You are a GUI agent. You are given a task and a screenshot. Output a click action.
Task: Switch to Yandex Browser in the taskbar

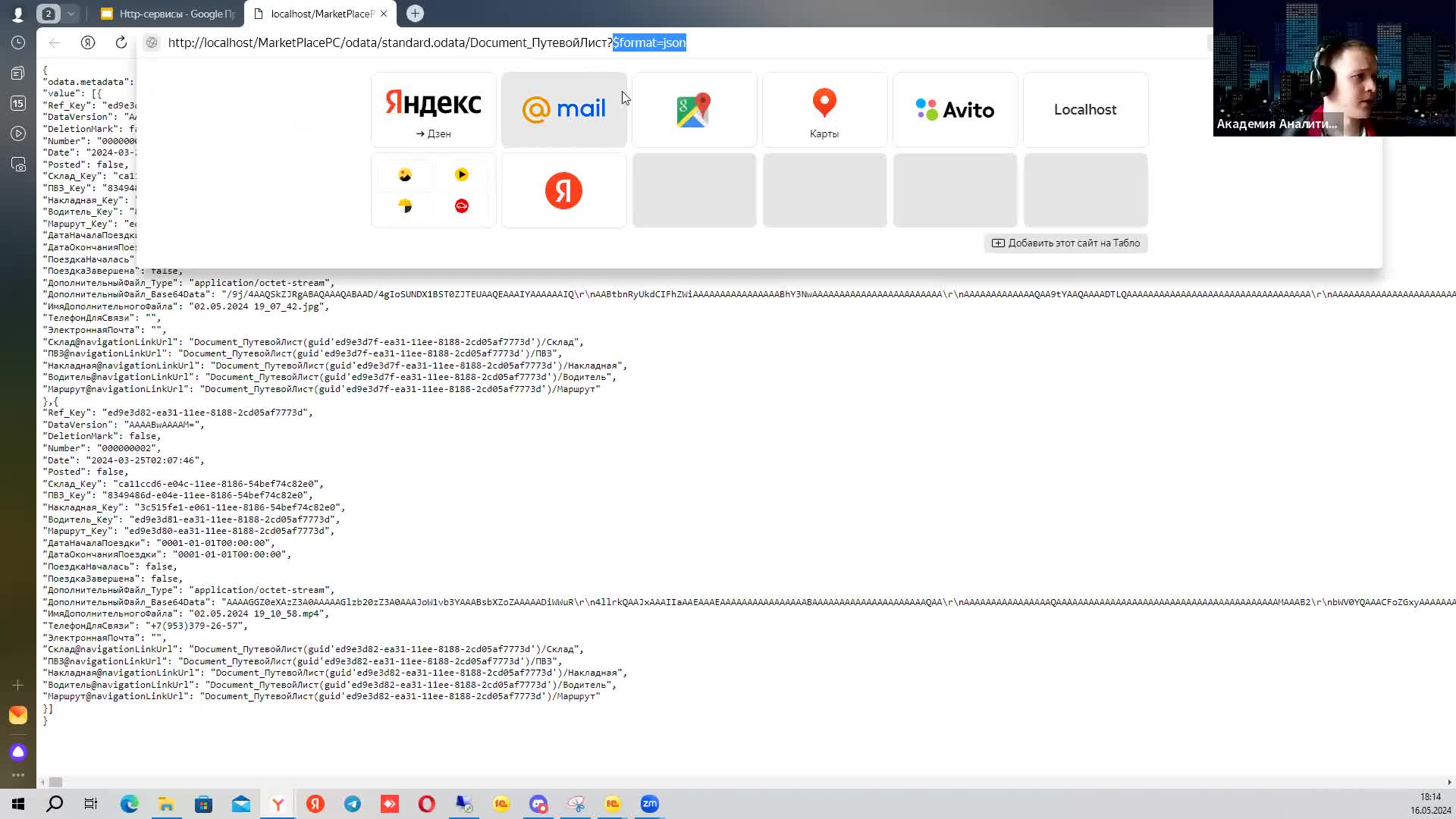pos(278,804)
